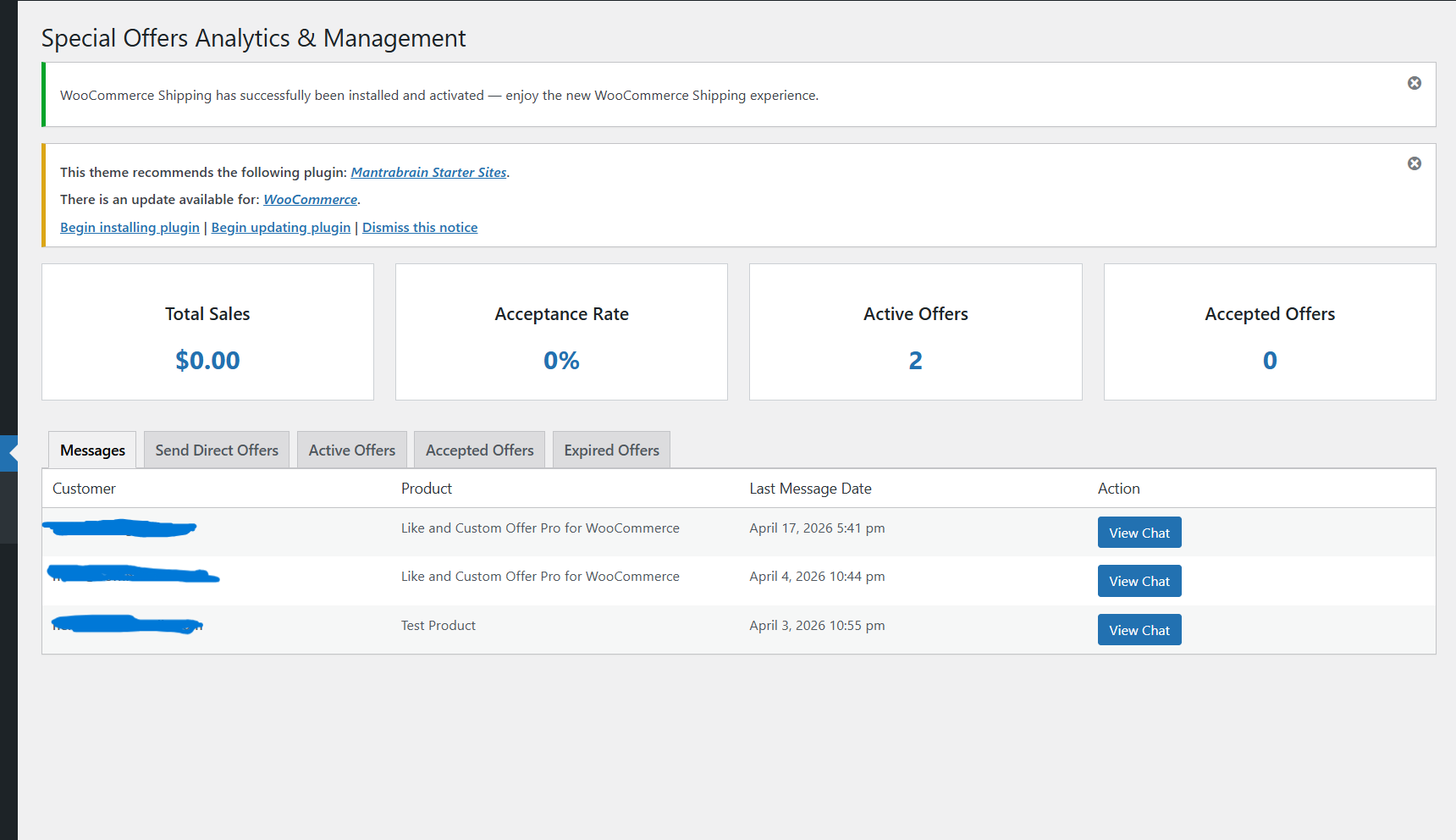The width and height of the screenshot is (1456, 840).
Task: Click Begin installing plugin link
Action: pyautogui.click(x=130, y=228)
